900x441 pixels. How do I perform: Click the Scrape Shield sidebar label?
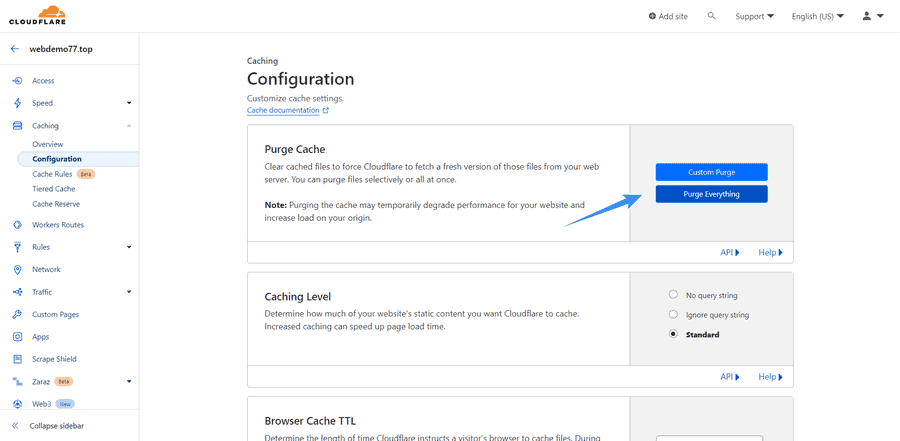point(54,359)
